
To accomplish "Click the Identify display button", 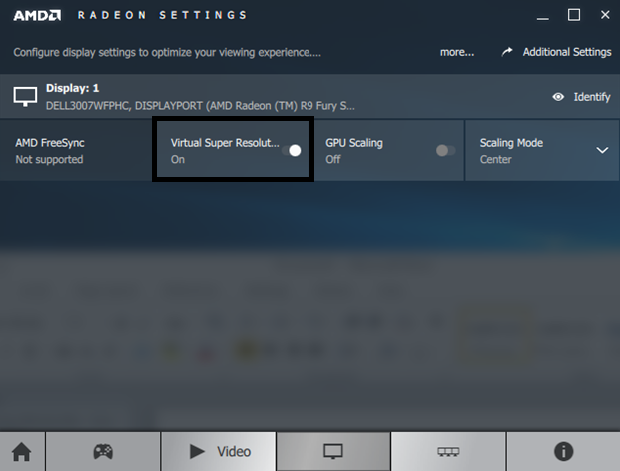I will [581, 97].
